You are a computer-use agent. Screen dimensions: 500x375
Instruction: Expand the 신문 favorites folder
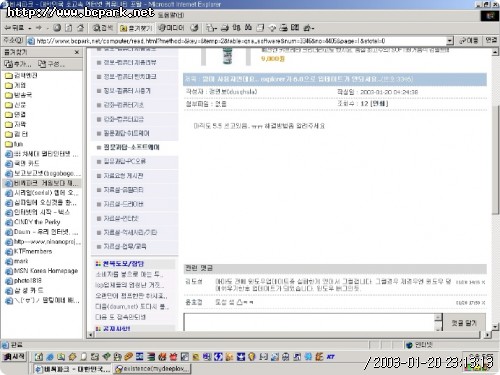click(x=15, y=105)
